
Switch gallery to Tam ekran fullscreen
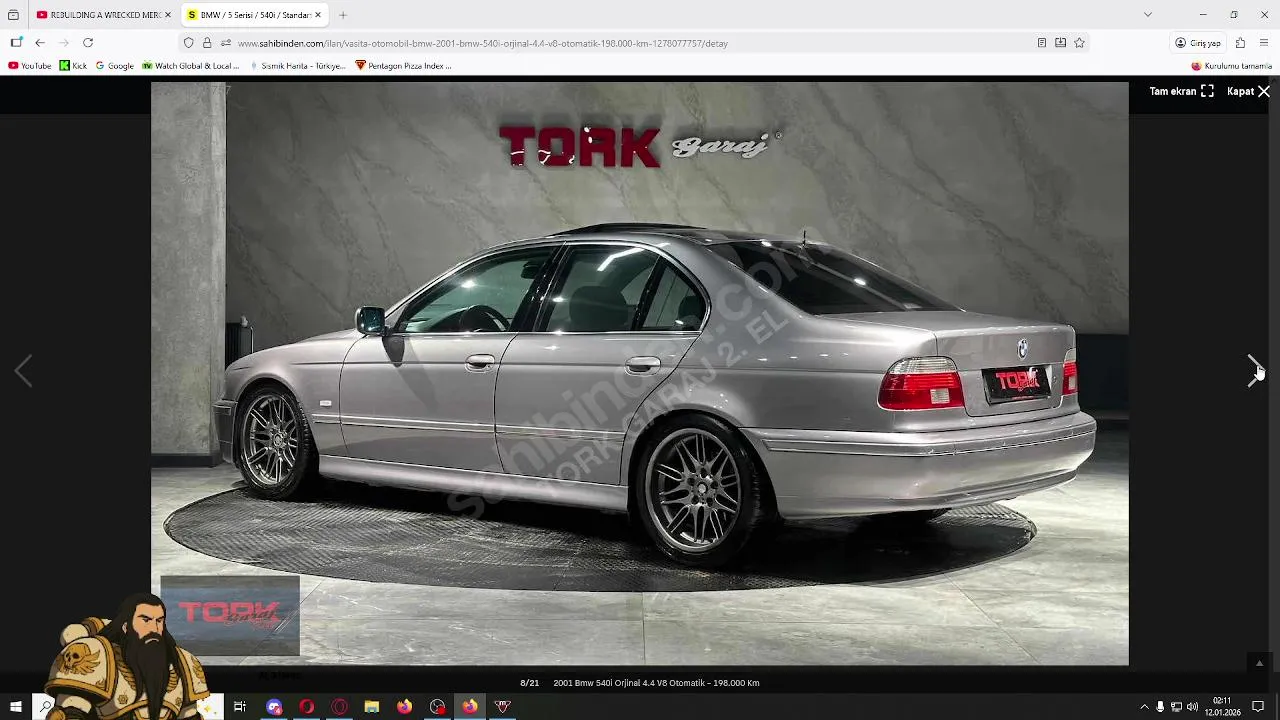pyautogui.click(x=1181, y=91)
